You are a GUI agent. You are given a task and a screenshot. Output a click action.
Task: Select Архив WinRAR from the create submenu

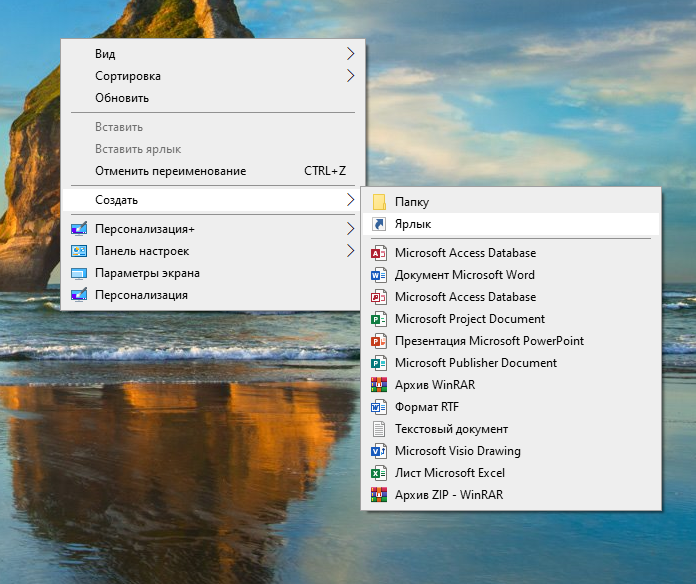tap(436, 385)
